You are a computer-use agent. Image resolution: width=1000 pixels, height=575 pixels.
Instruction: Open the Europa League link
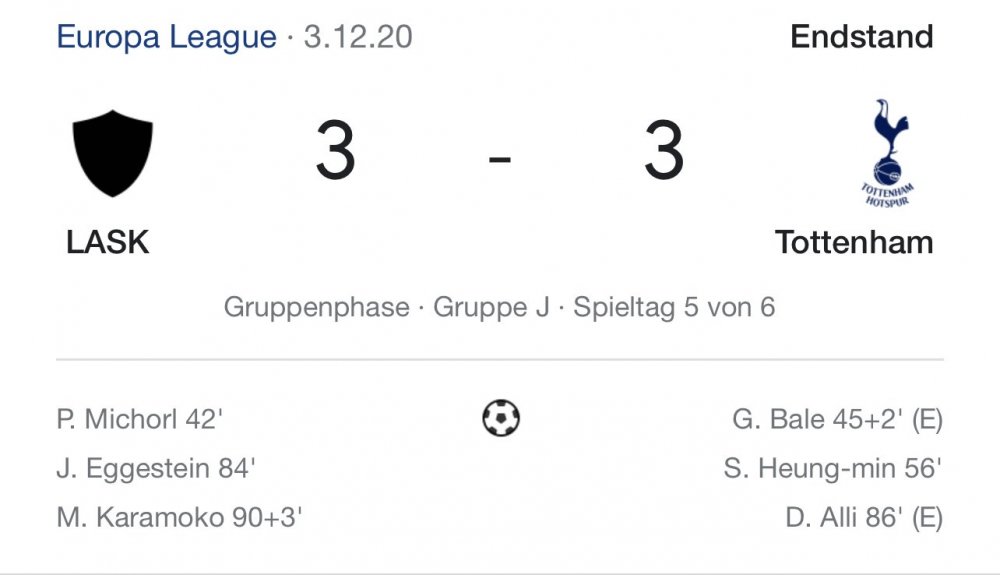tap(166, 36)
